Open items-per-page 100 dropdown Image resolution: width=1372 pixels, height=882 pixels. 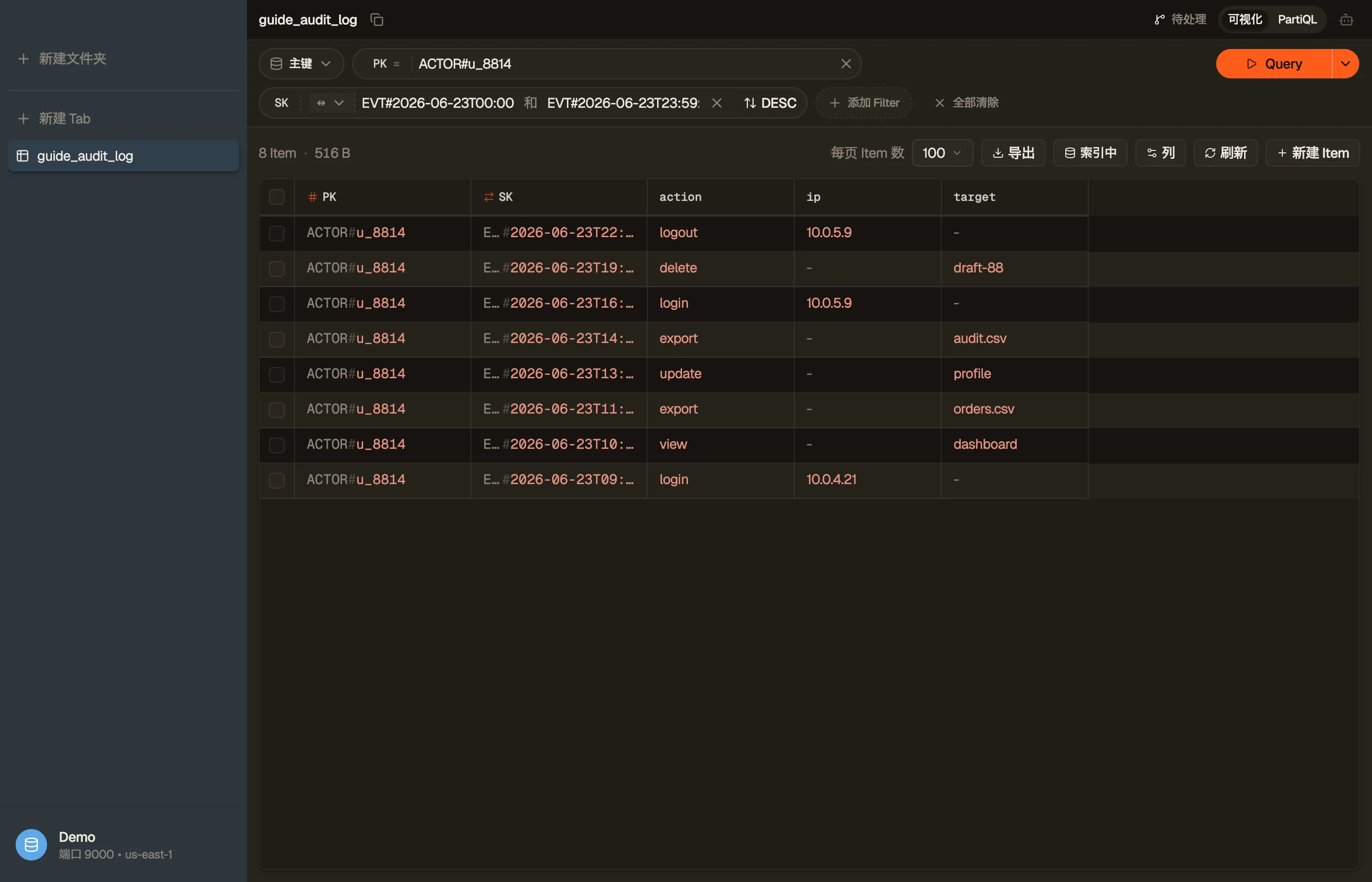point(942,153)
